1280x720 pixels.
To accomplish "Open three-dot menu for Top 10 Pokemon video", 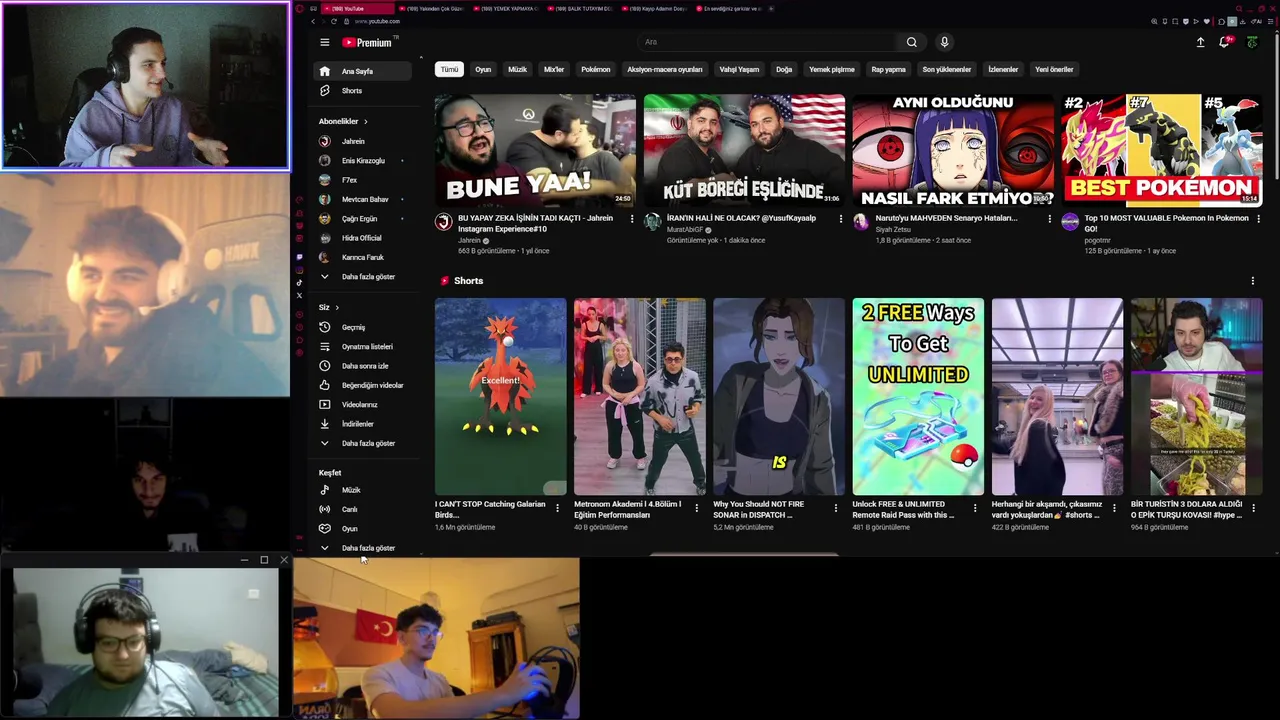I will coord(1258,218).
